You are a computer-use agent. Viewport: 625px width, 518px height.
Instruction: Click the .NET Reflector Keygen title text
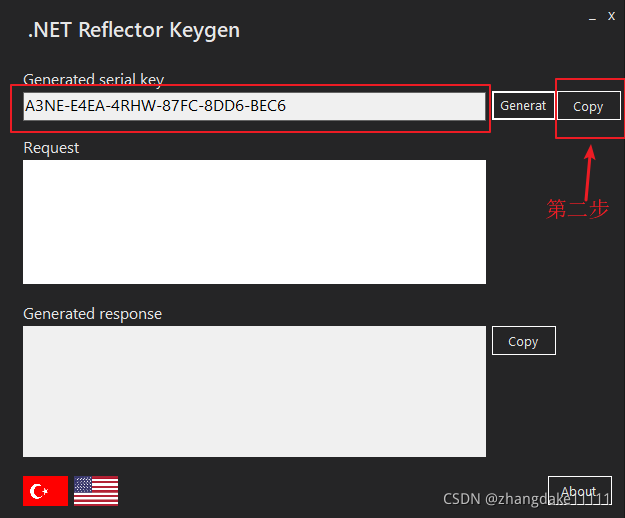tap(134, 30)
